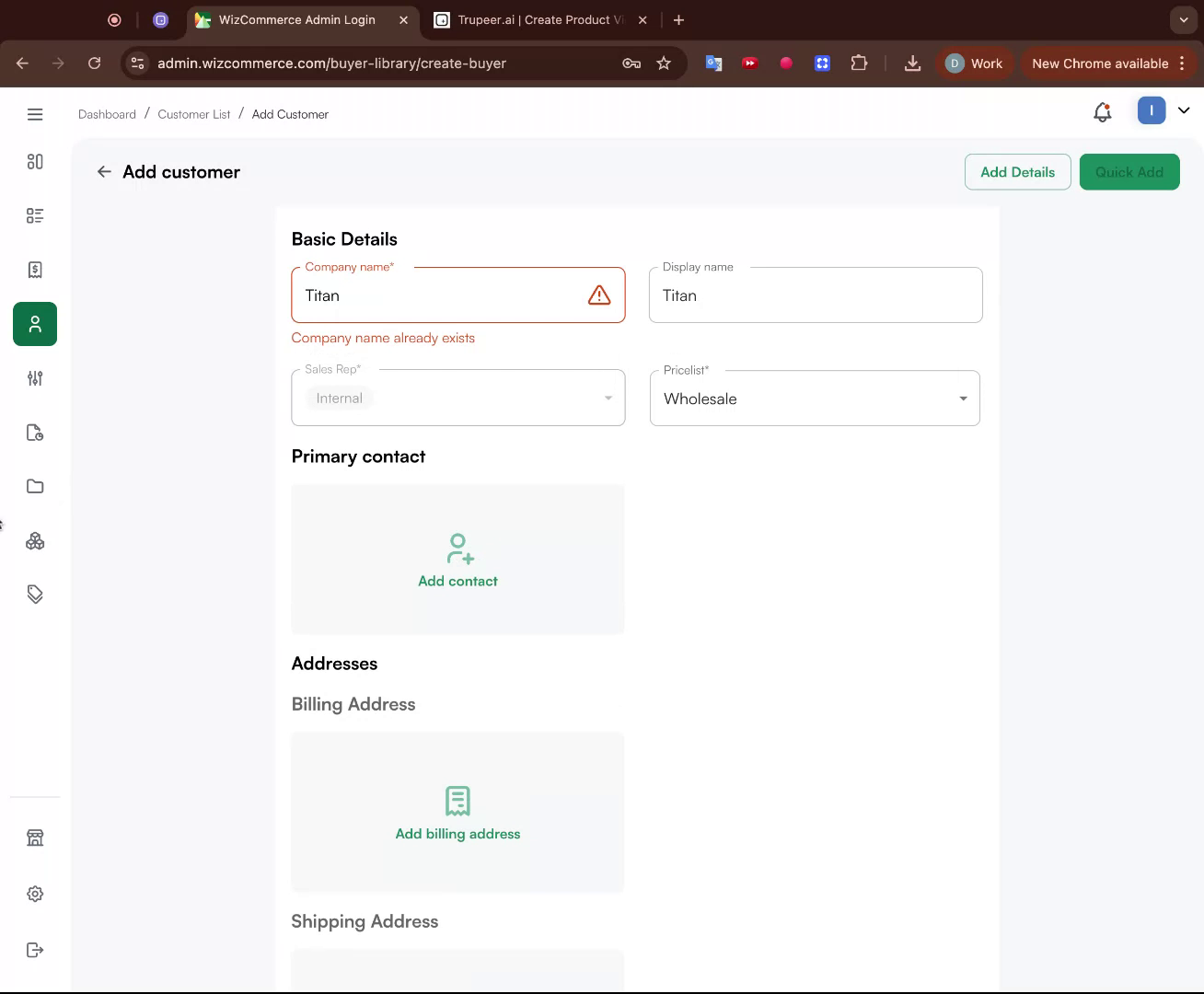Click the browser address bar URL

coord(331,64)
